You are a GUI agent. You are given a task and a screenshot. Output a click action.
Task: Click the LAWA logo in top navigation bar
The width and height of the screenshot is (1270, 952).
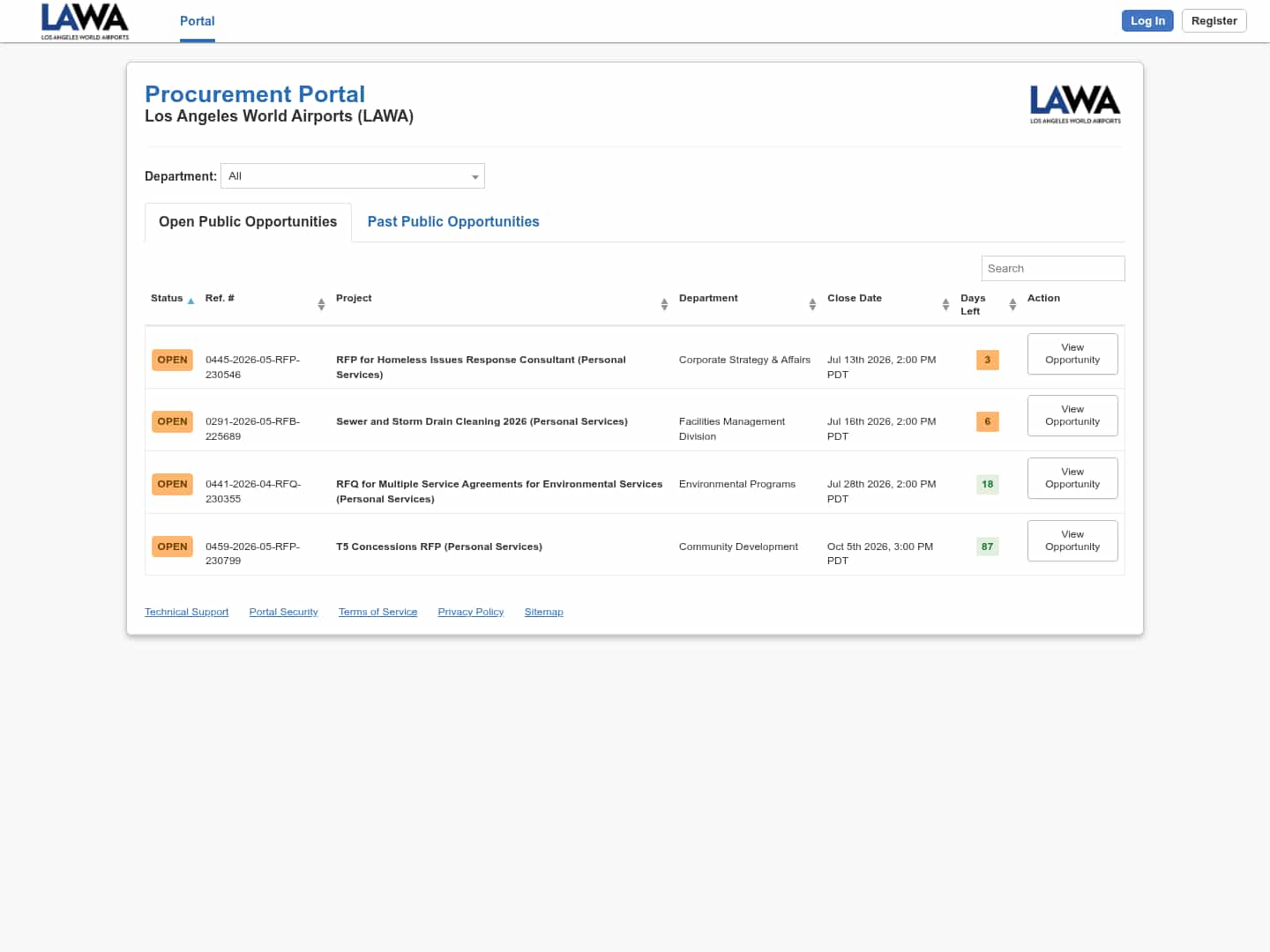85,21
